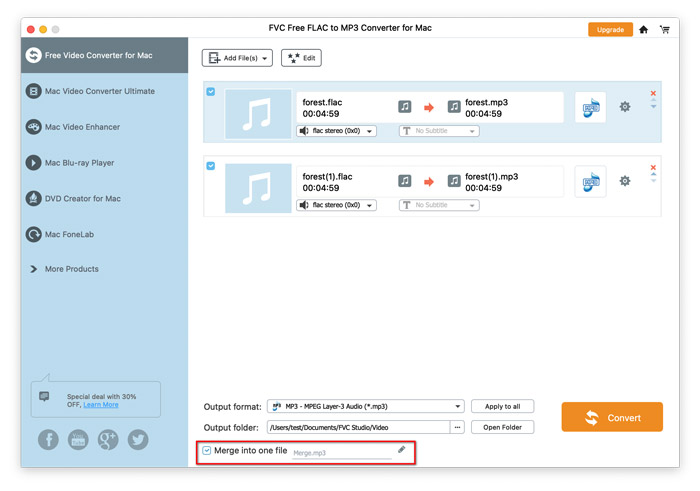
Task: Click the MP3 format icon for forest(1).mp3
Action: coord(591,182)
